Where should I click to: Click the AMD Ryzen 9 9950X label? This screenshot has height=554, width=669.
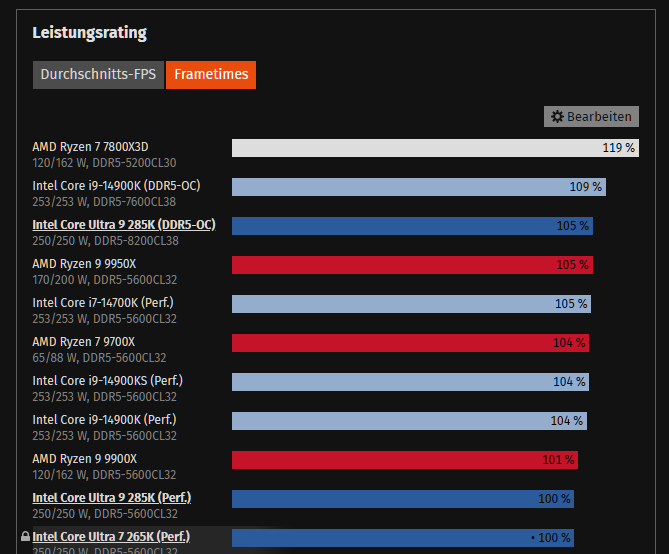[84, 264]
